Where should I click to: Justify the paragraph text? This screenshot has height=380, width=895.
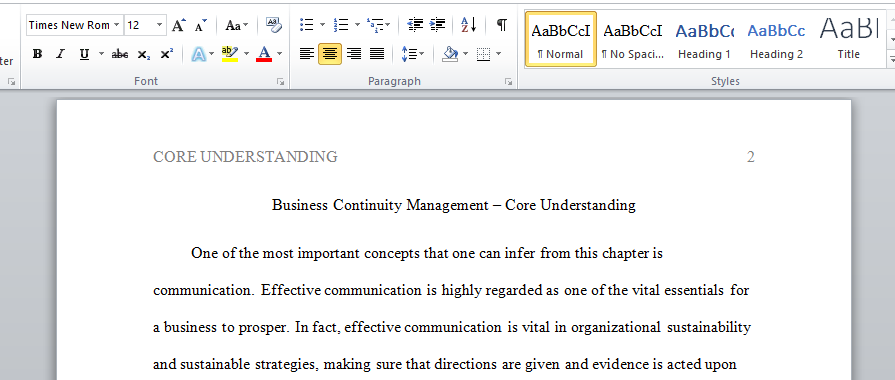377,54
